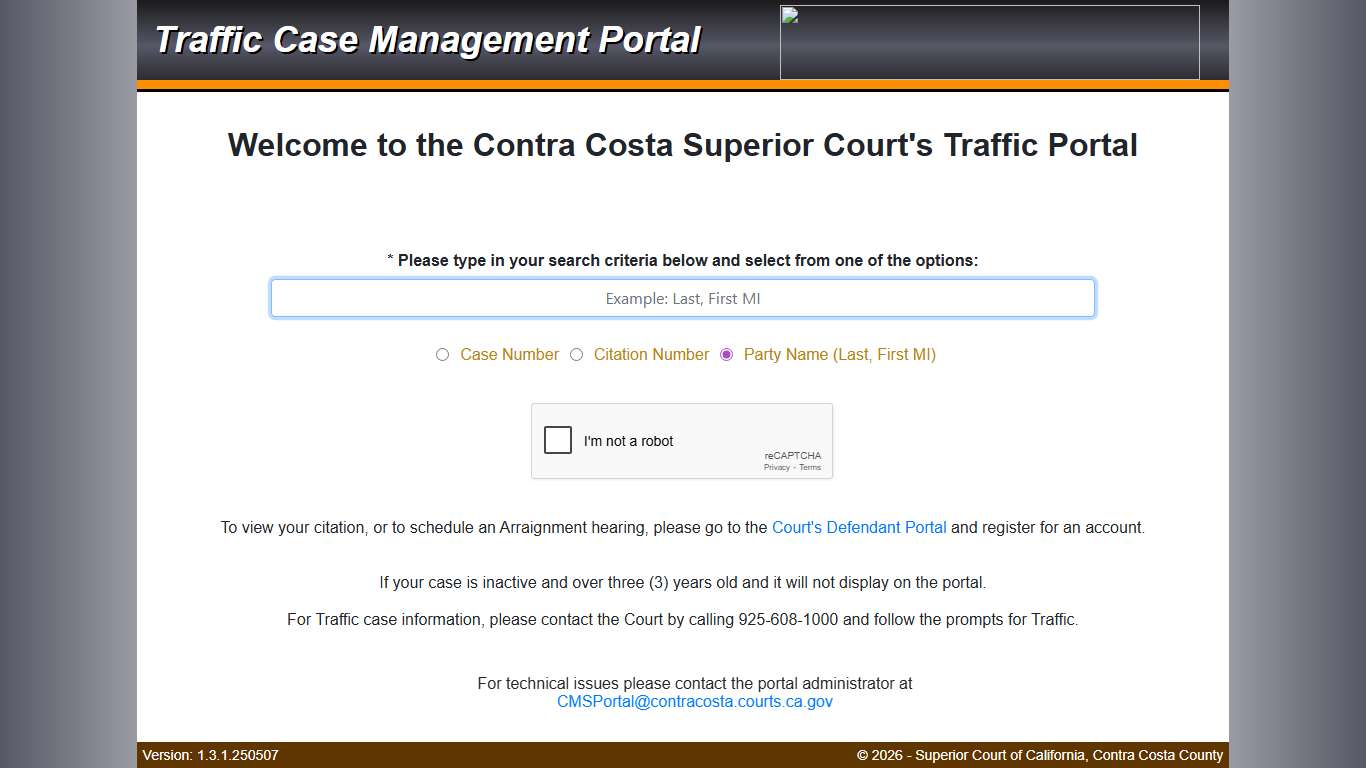Image resolution: width=1366 pixels, height=768 pixels.
Task: Select the Citation Number radio button
Action: pos(577,355)
